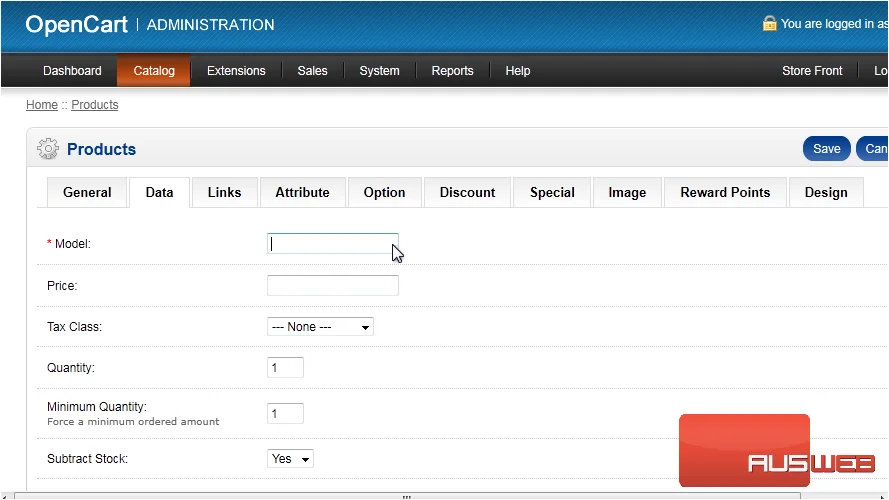Expand the Subtract Stock dropdown
The height and width of the screenshot is (500, 889).
point(290,459)
